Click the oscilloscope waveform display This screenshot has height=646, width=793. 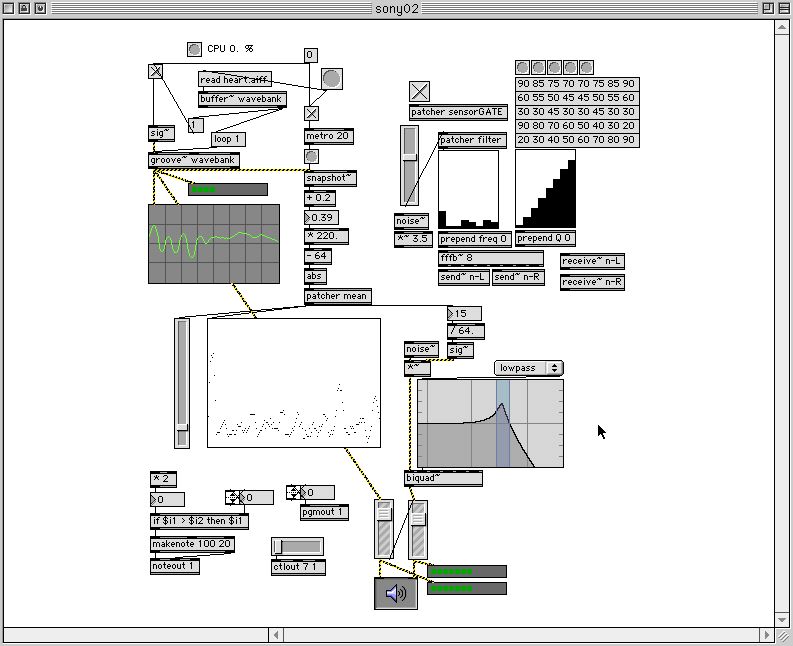[x=214, y=243]
